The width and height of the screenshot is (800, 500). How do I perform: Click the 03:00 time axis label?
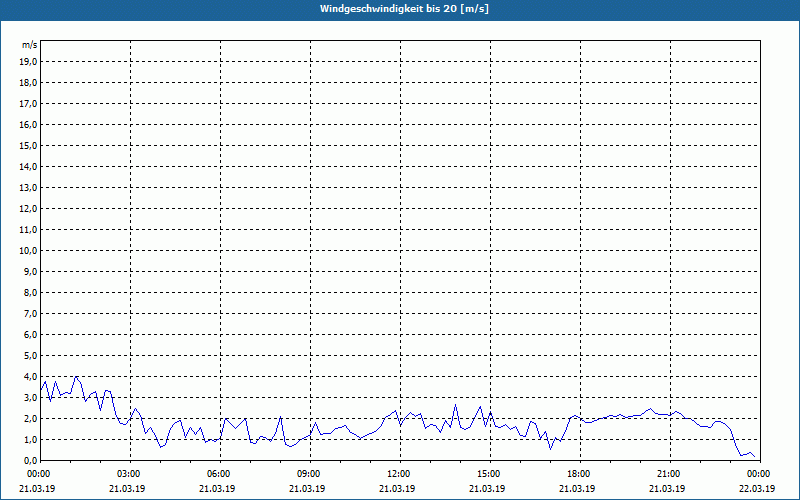click(x=131, y=474)
